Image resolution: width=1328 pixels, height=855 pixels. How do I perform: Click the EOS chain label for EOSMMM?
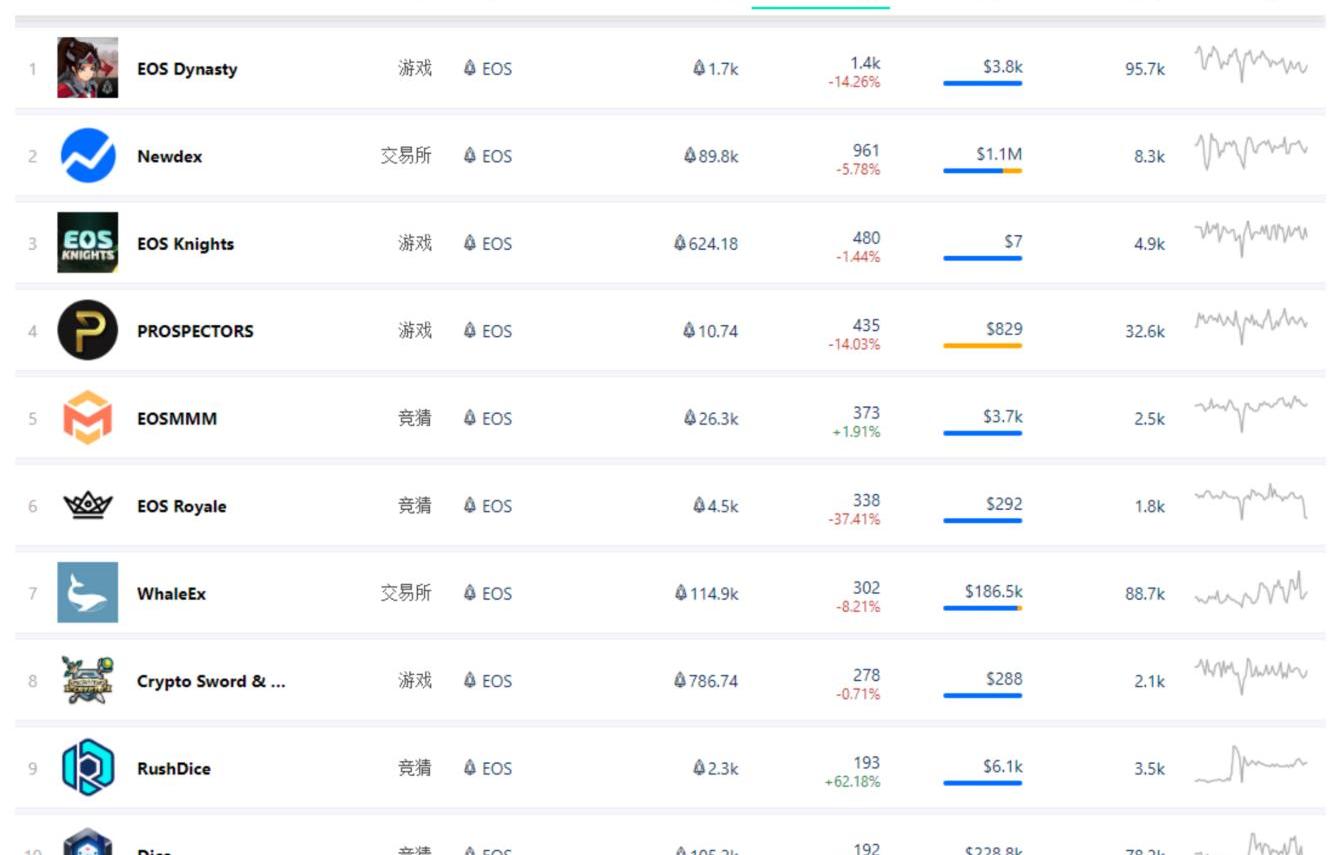(488, 419)
